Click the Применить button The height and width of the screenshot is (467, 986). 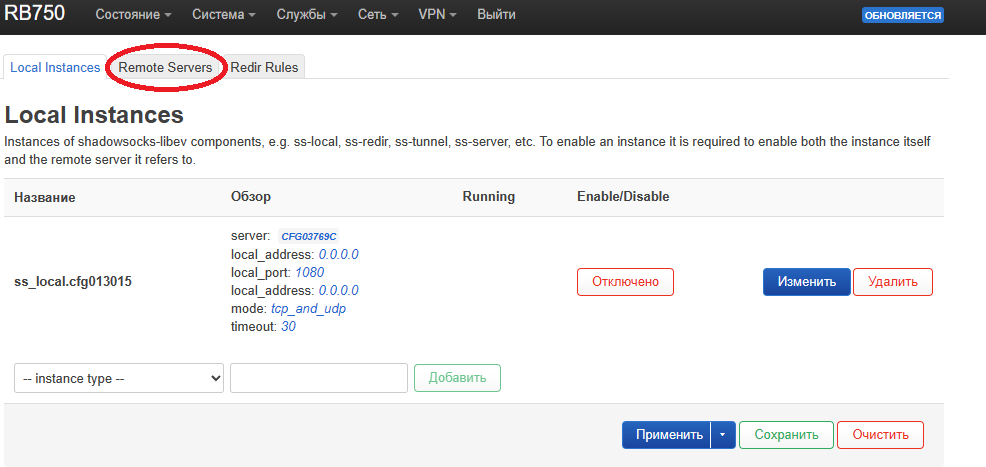pyautogui.click(x=667, y=435)
